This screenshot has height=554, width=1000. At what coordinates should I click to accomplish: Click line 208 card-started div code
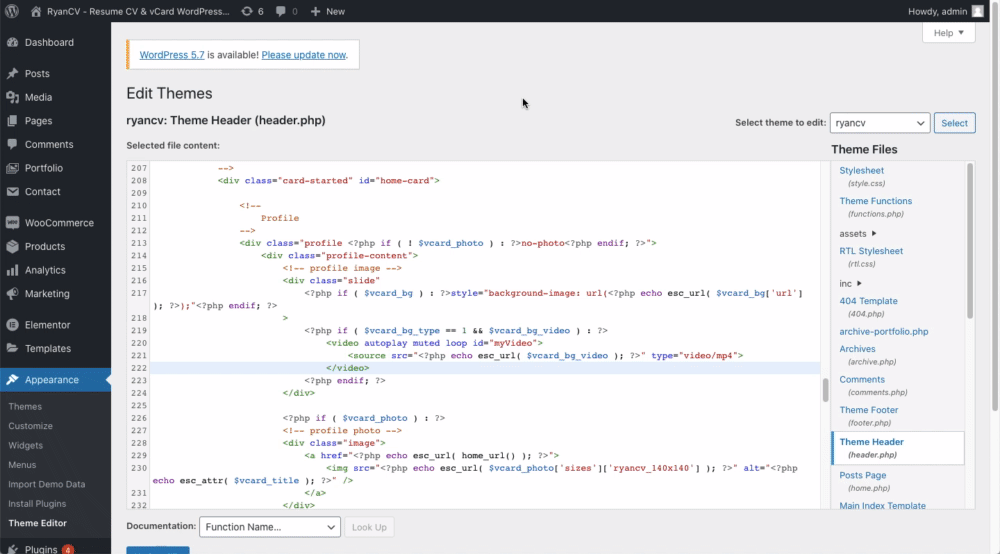click(328, 180)
